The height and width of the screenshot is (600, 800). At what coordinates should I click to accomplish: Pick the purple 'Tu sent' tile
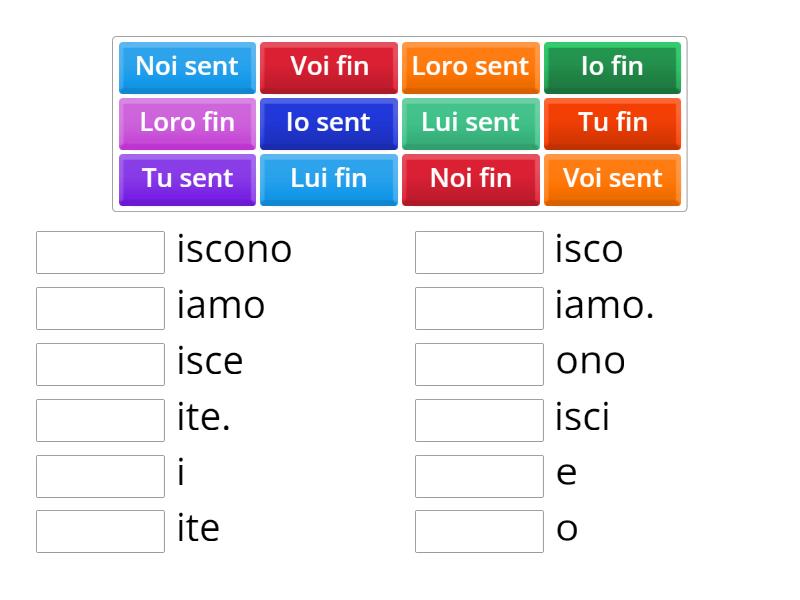pyautogui.click(x=186, y=179)
